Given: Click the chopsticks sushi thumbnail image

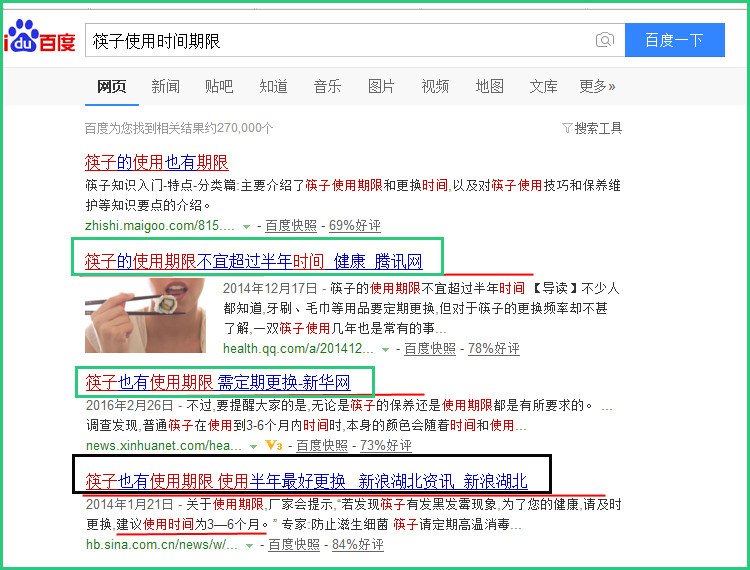Looking at the screenshot, I should point(145,316).
